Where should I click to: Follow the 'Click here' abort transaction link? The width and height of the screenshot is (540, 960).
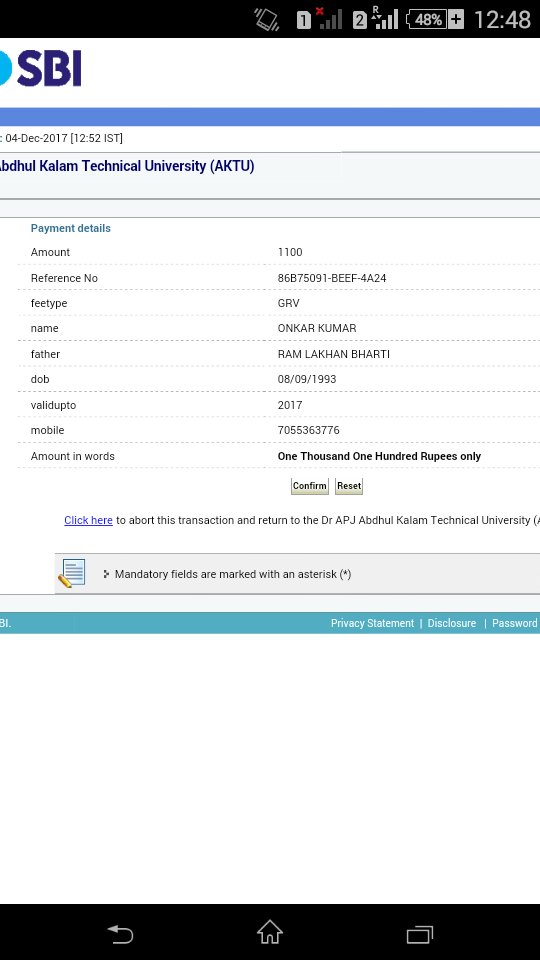pyautogui.click(x=88, y=520)
